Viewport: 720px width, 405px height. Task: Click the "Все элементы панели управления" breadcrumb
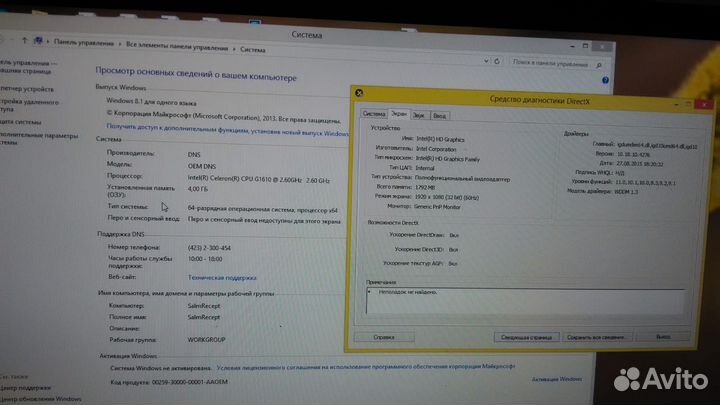pyautogui.click(x=178, y=48)
